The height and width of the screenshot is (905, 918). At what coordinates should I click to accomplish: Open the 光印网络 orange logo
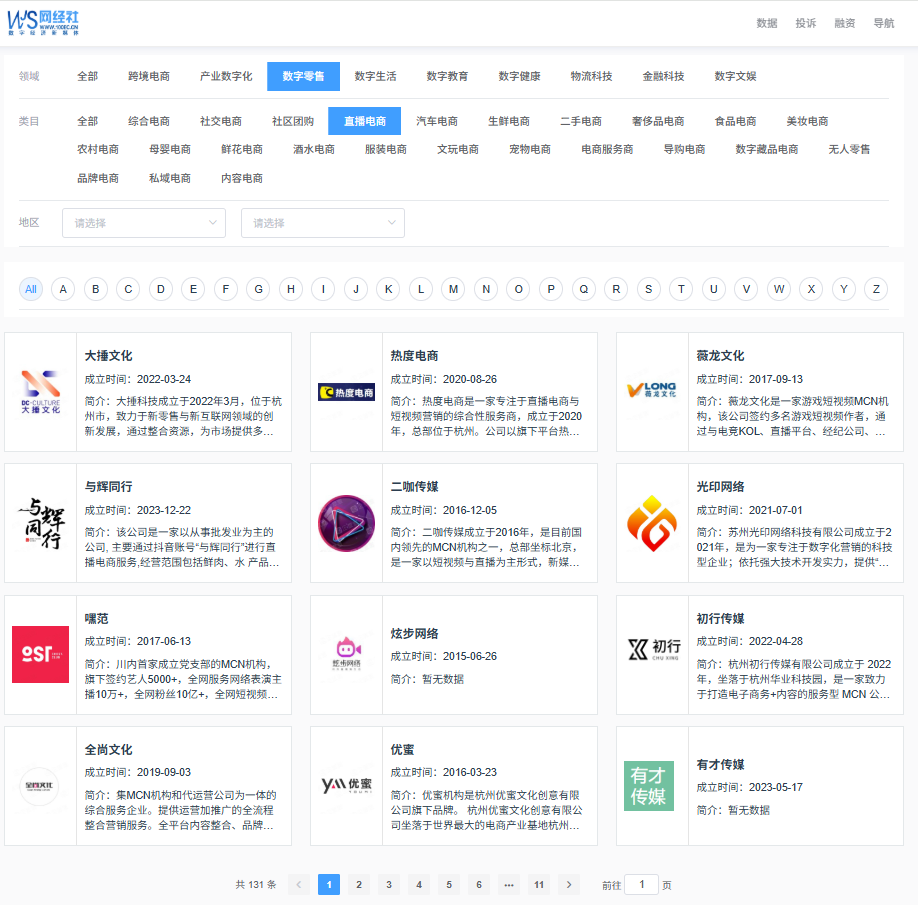[652, 523]
